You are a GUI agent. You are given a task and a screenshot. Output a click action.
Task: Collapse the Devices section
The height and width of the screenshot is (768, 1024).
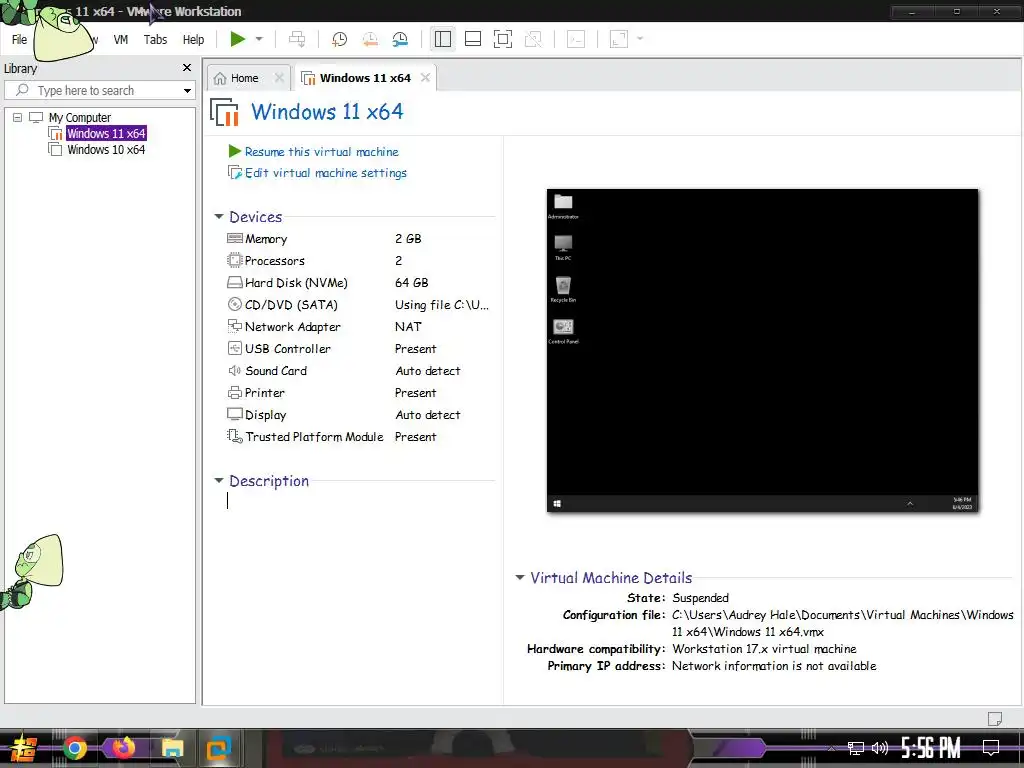pyautogui.click(x=219, y=216)
